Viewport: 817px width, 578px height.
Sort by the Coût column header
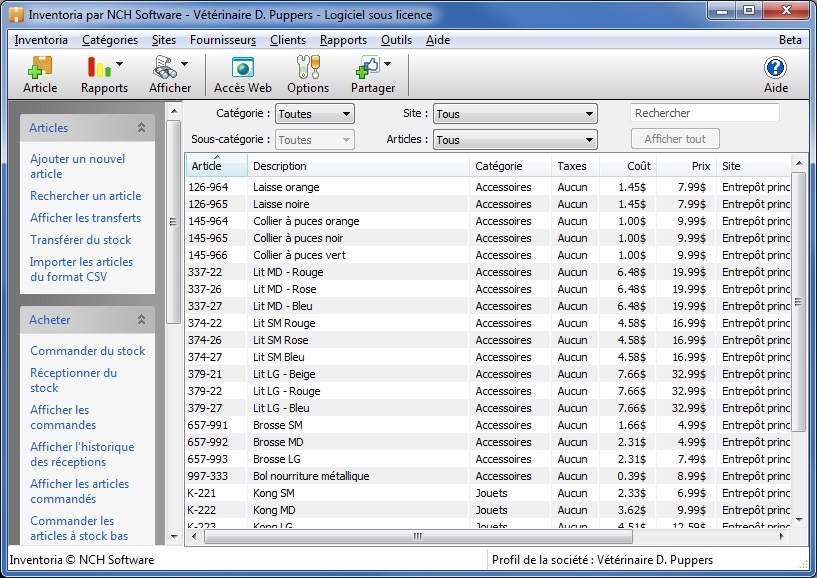[628, 166]
